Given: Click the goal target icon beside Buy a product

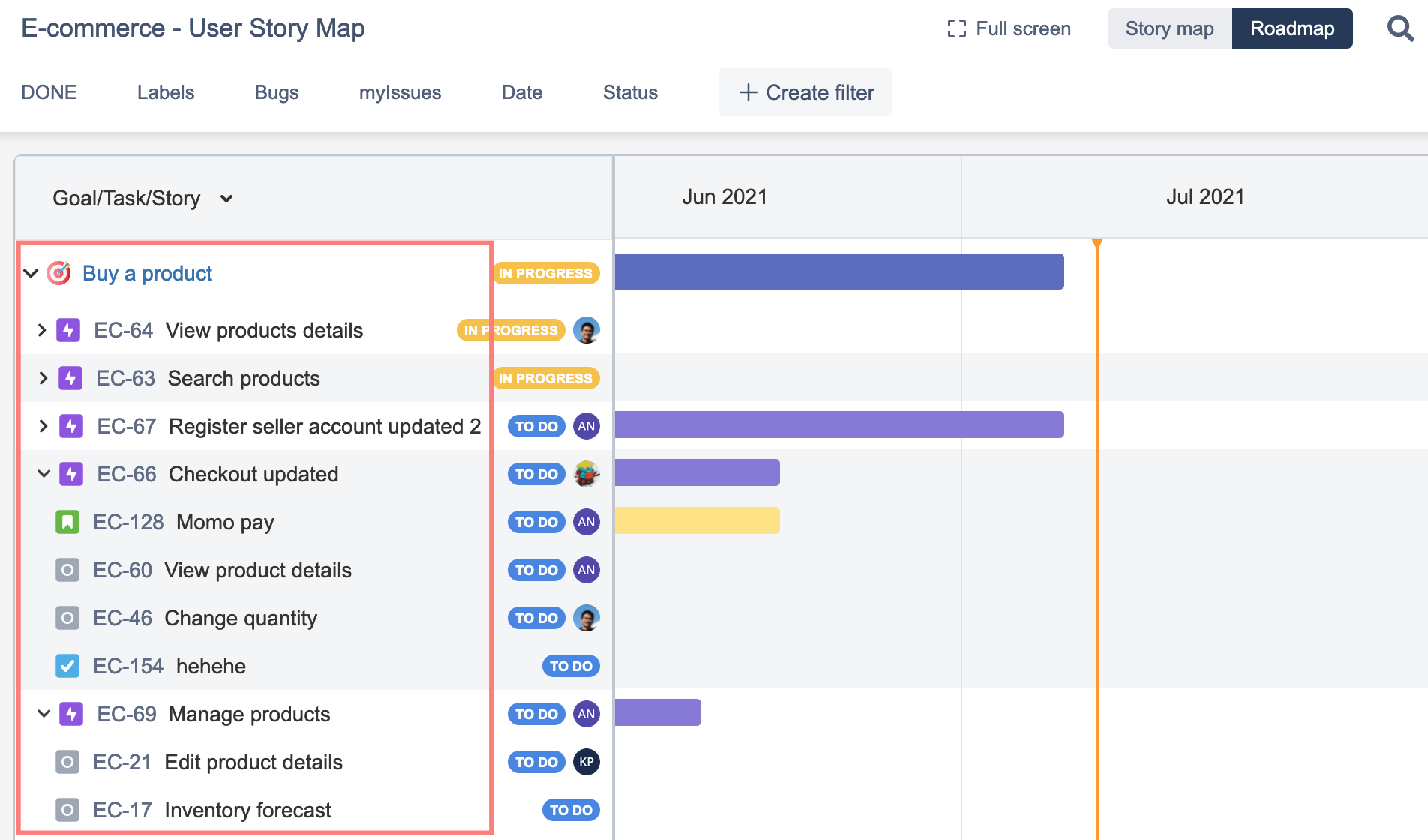Looking at the screenshot, I should 59,273.
